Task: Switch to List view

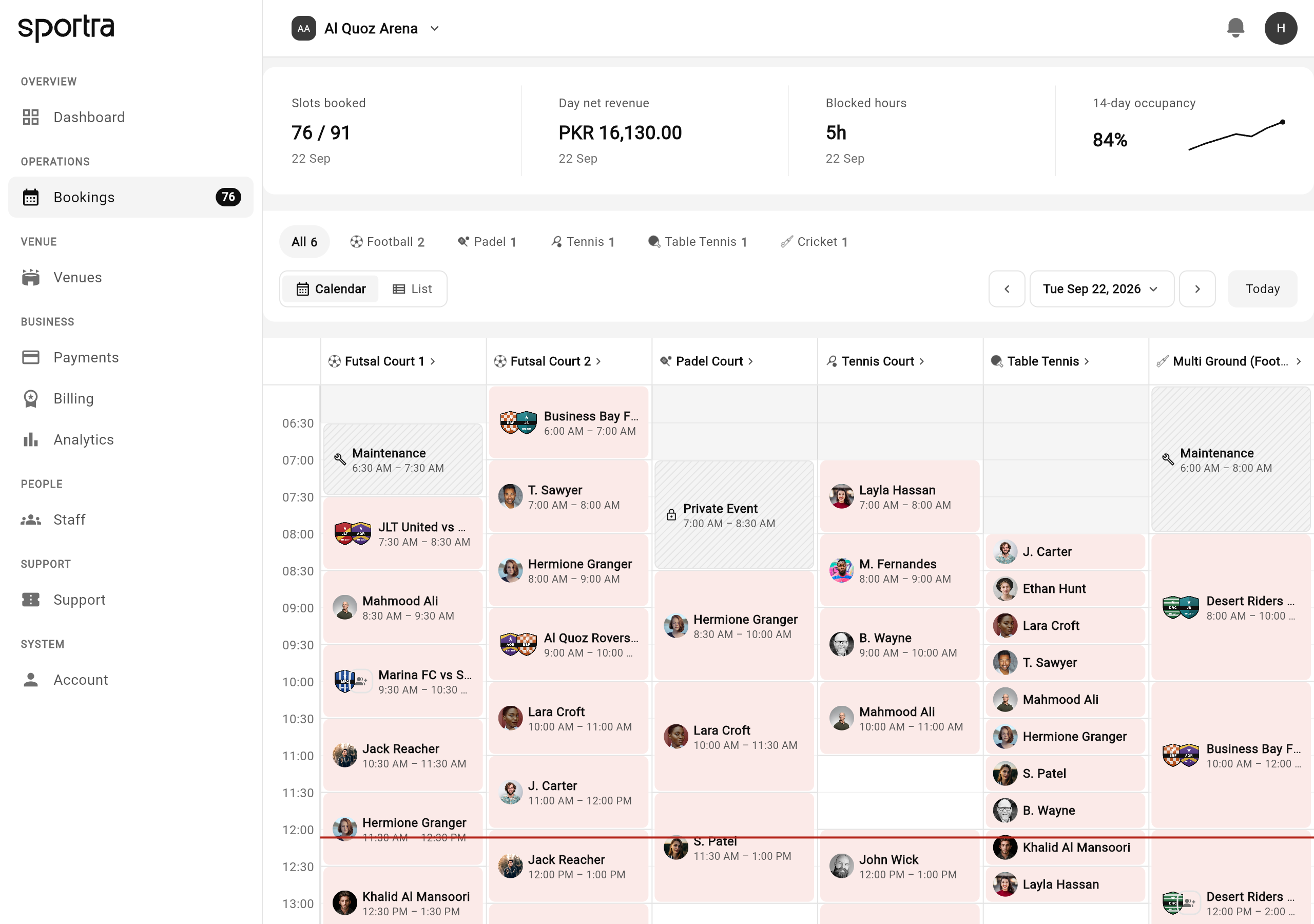Action: (x=412, y=288)
